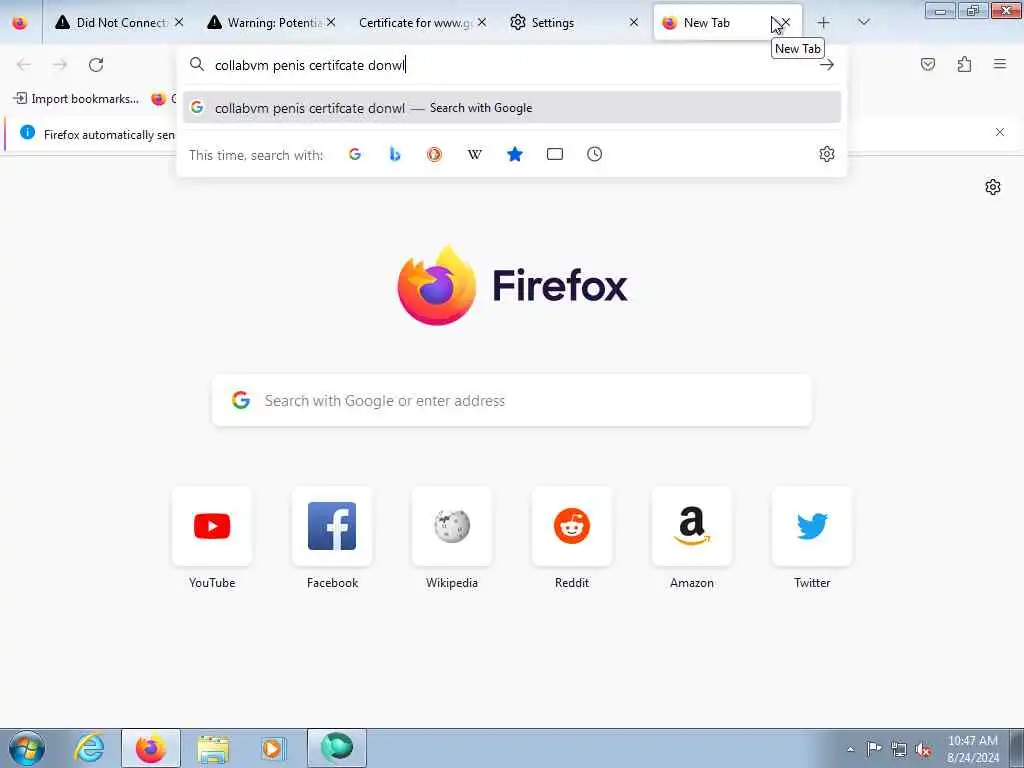The height and width of the screenshot is (768, 1024).
Task: Close the Did Not Connect tab
Action: coord(179,23)
